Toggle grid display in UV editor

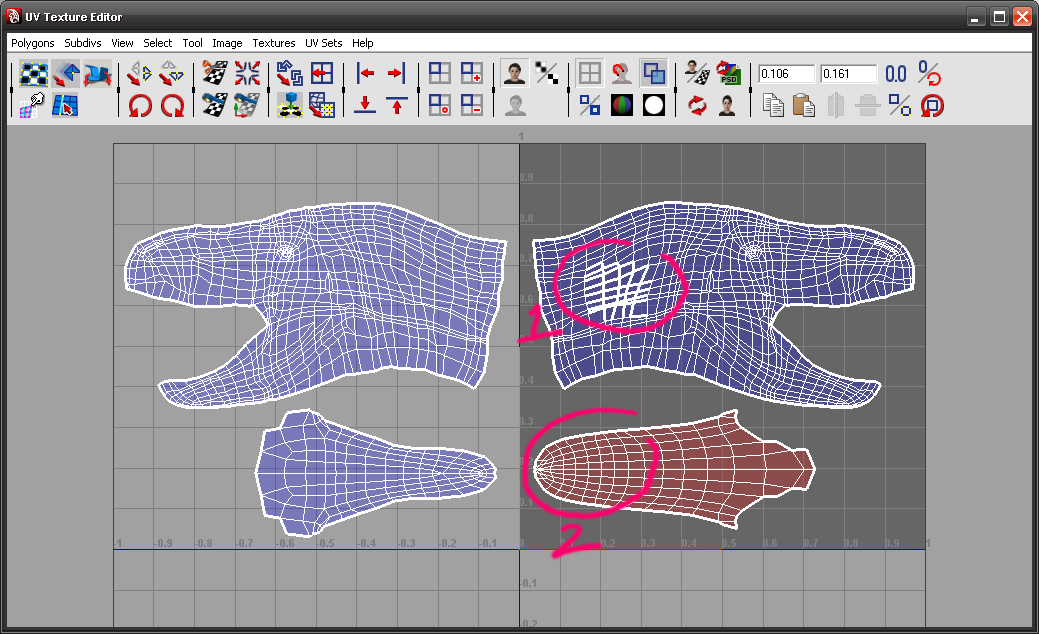pyautogui.click(x=590, y=73)
